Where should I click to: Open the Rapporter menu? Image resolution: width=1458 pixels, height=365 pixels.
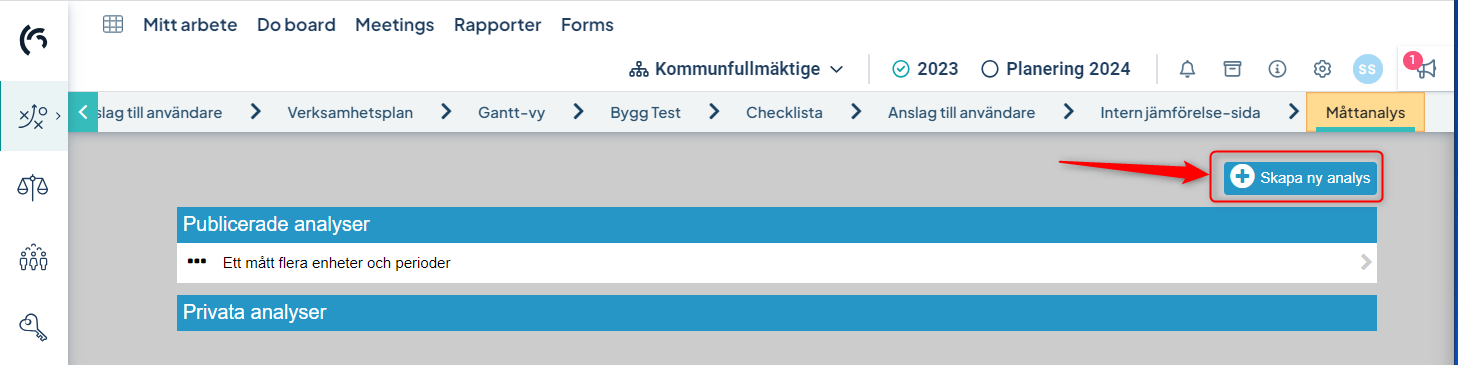point(497,24)
